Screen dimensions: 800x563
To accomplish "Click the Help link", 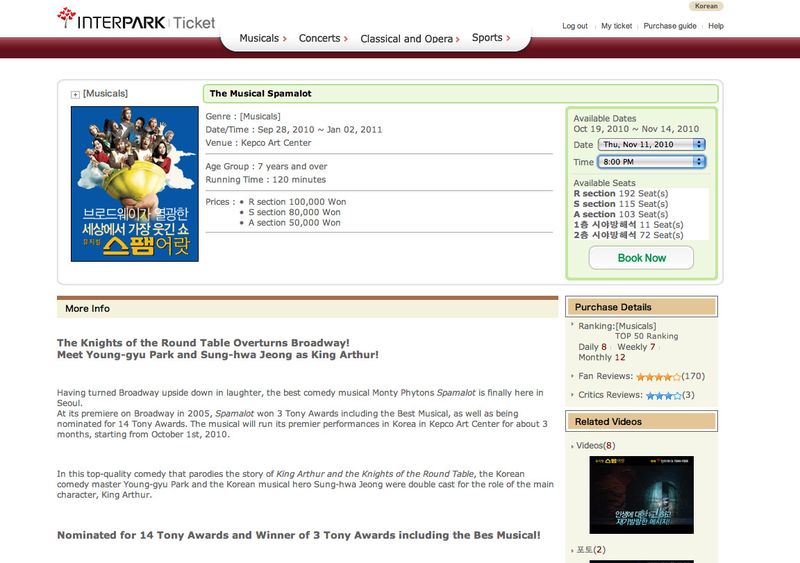I will tap(715, 26).
